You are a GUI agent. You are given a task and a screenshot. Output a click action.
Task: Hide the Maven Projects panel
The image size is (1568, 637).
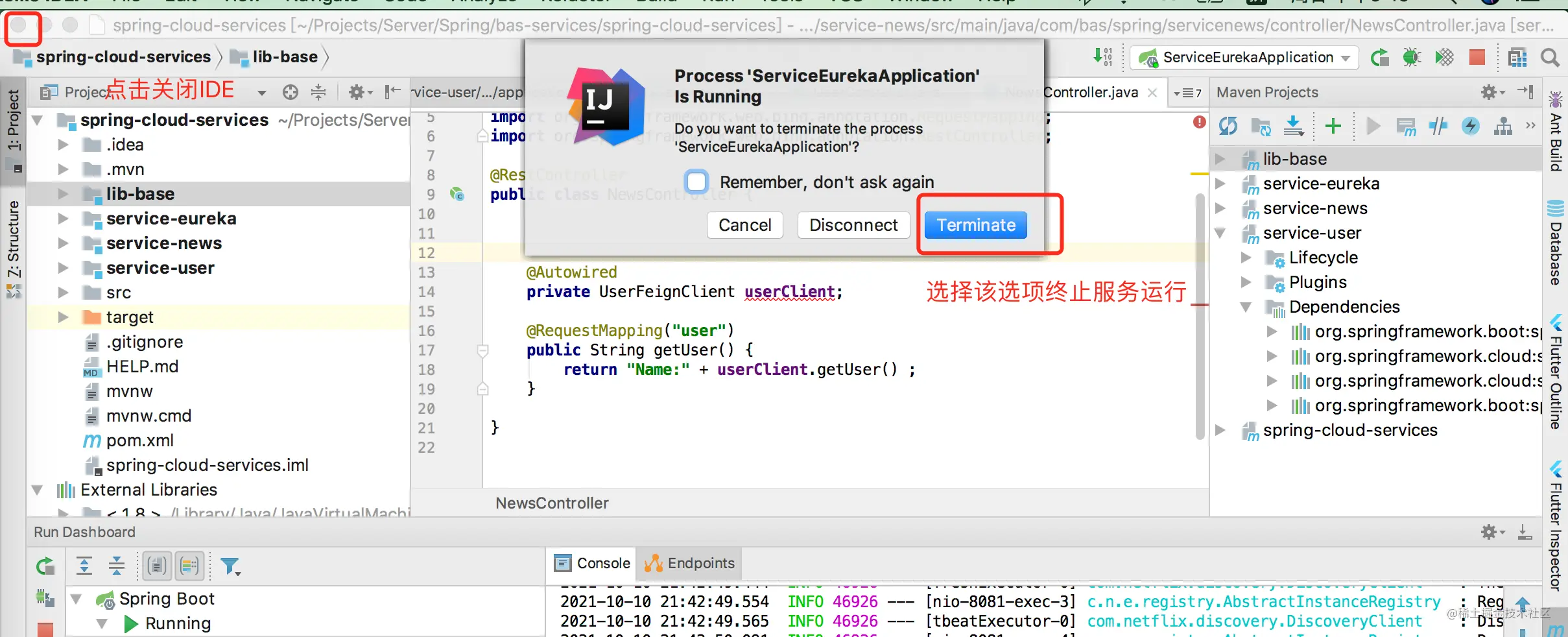coord(1526,92)
